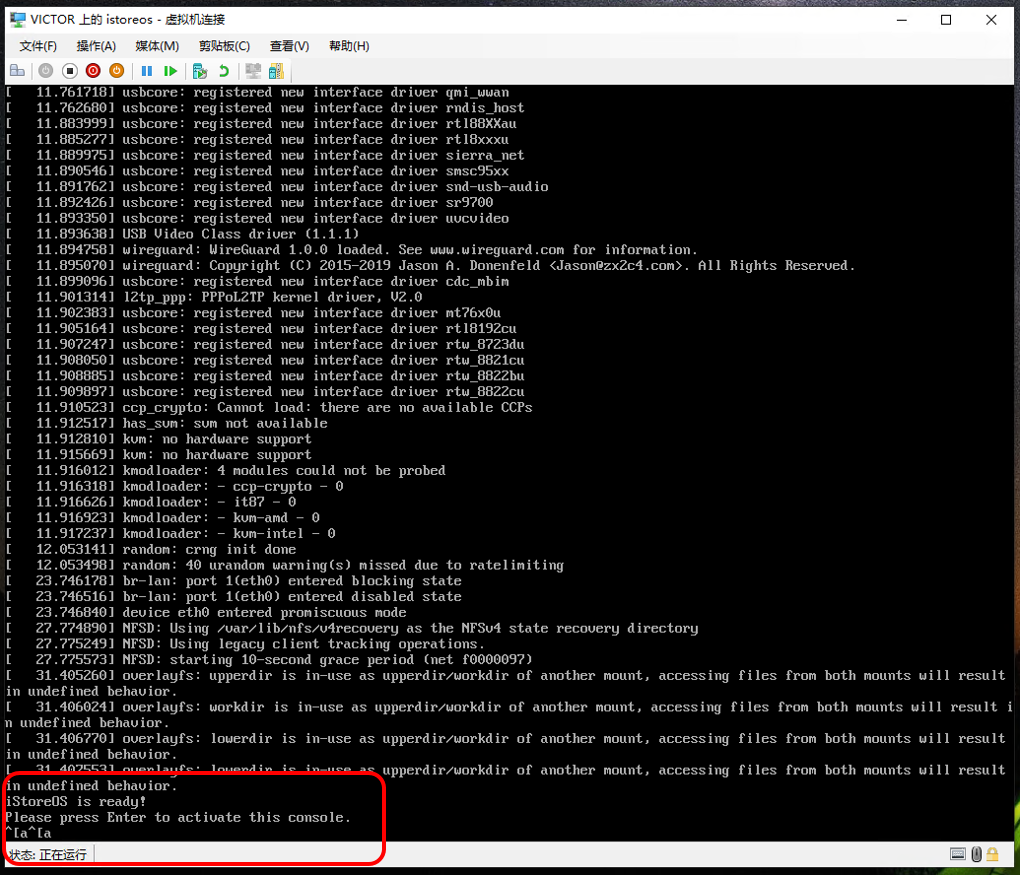Click the mouse capture indicator

pos(976,853)
